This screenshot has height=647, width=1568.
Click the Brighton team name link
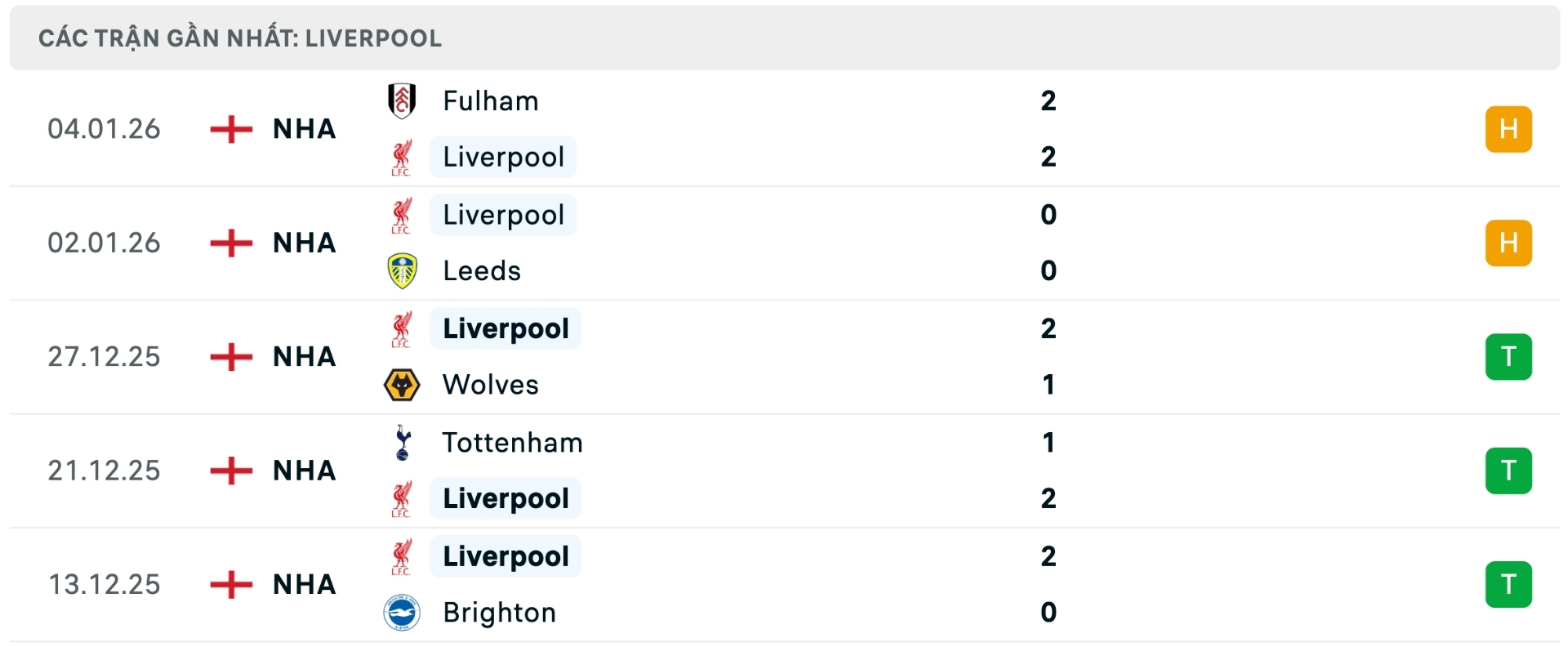[x=497, y=612]
